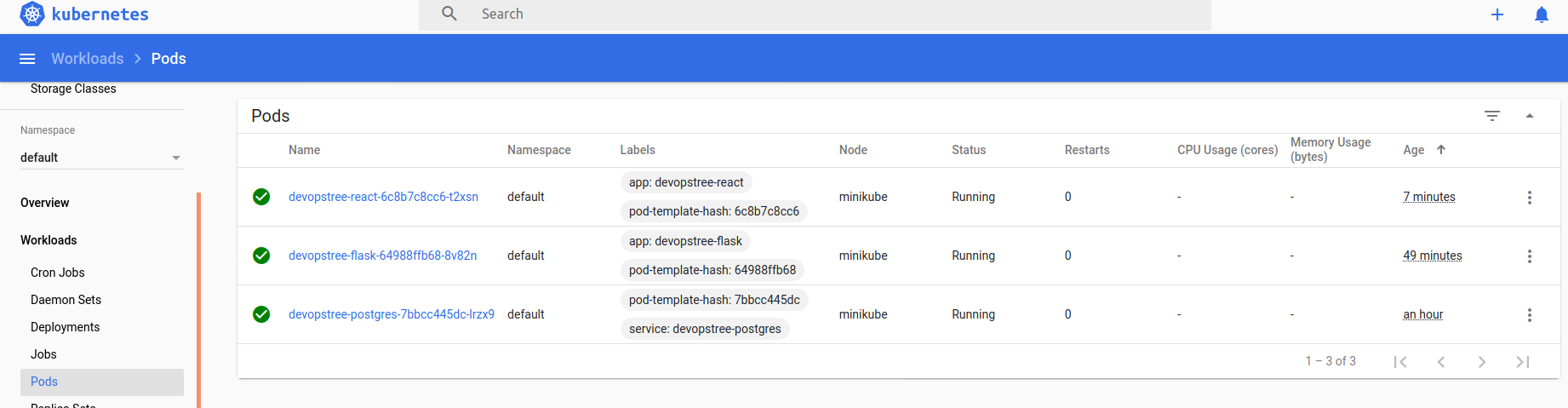Open the notifications bell
This screenshot has width=1568, height=408.
pos(1542,14)
